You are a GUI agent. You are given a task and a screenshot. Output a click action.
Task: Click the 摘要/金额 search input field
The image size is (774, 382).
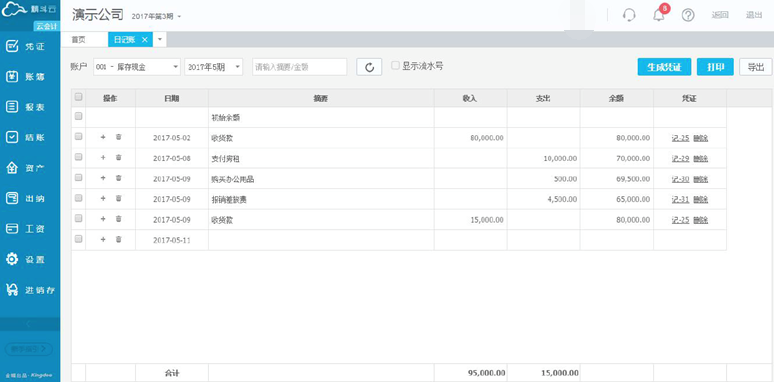click(300, 67)
